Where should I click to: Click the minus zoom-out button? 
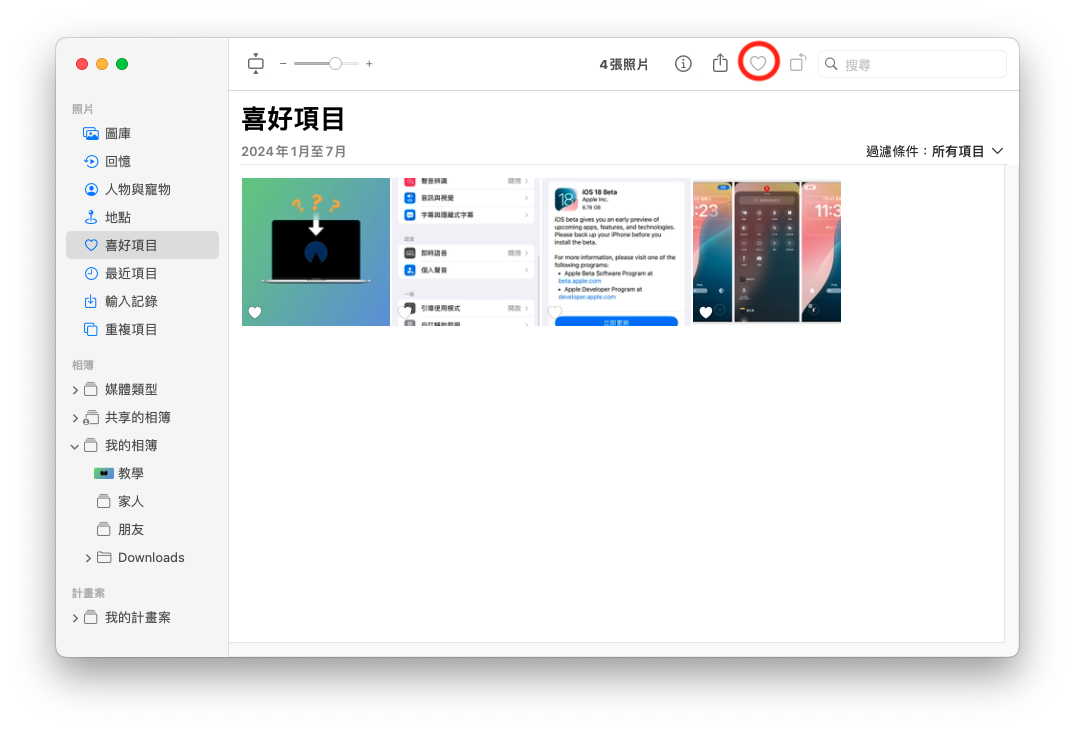click(x=282, y=64)
